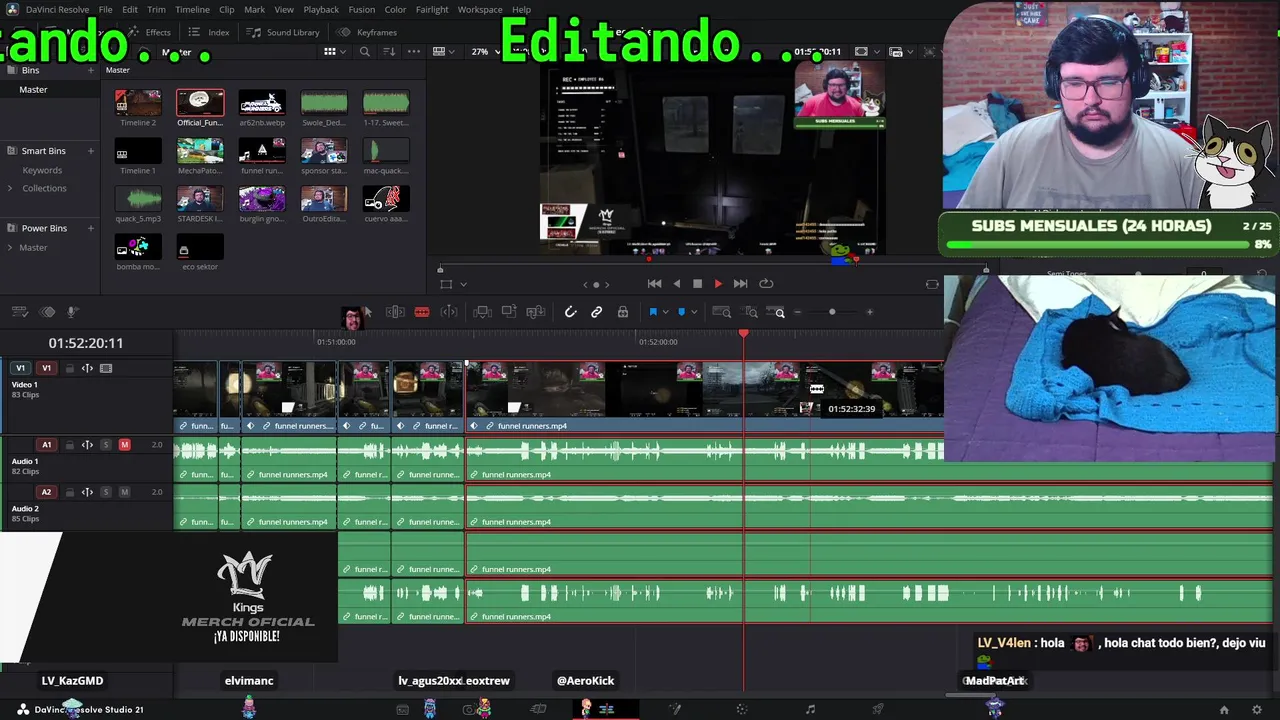Solo the Audio 2 track
1280x720 pixels.
(105, 492)
